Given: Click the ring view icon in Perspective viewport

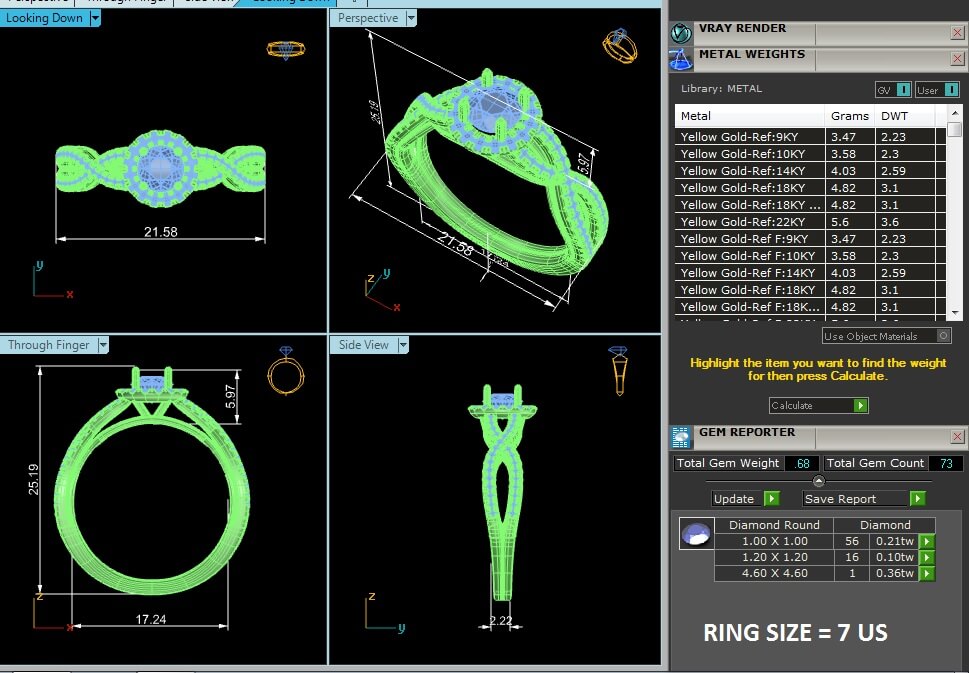Looking at the screenshot, I should [x=619, y=44].
